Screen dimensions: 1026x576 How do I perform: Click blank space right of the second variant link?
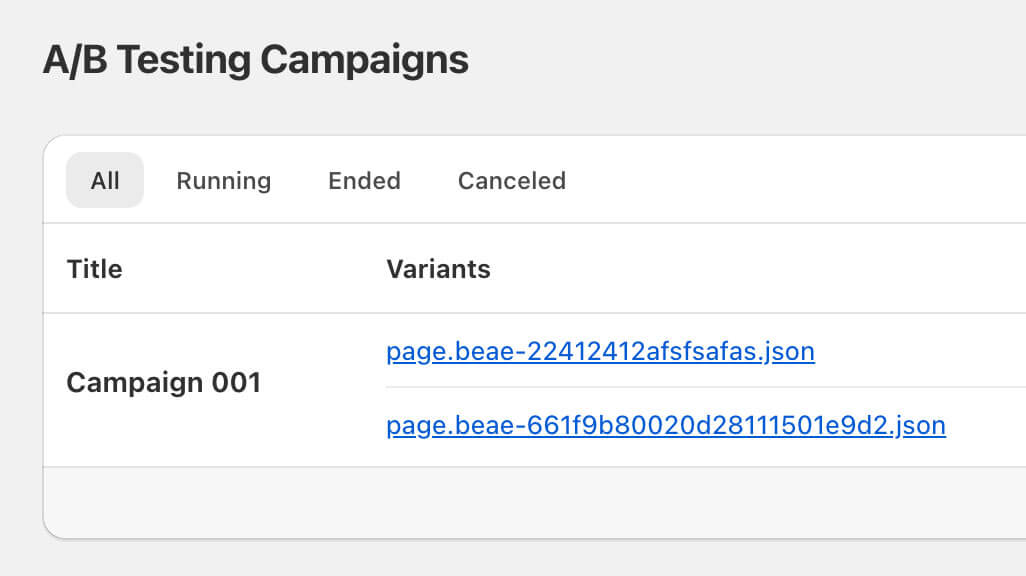pos(988,426)
